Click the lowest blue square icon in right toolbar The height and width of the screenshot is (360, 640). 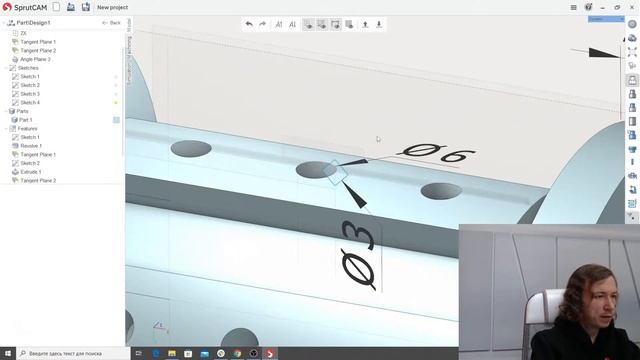tap(632, 203)
